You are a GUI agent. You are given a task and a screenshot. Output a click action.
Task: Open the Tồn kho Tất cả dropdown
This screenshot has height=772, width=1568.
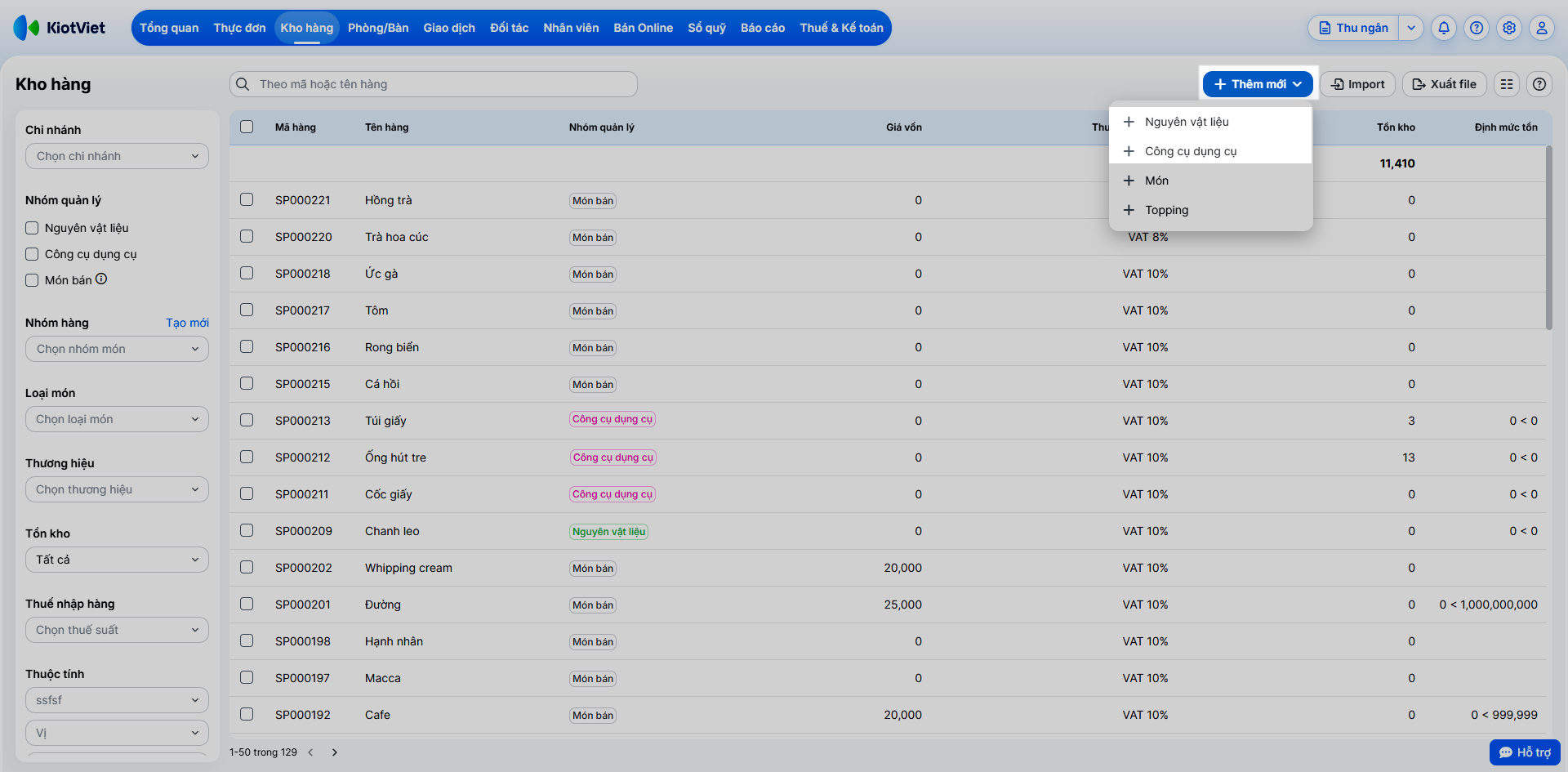pyautogui.click(x=117, y=560)
